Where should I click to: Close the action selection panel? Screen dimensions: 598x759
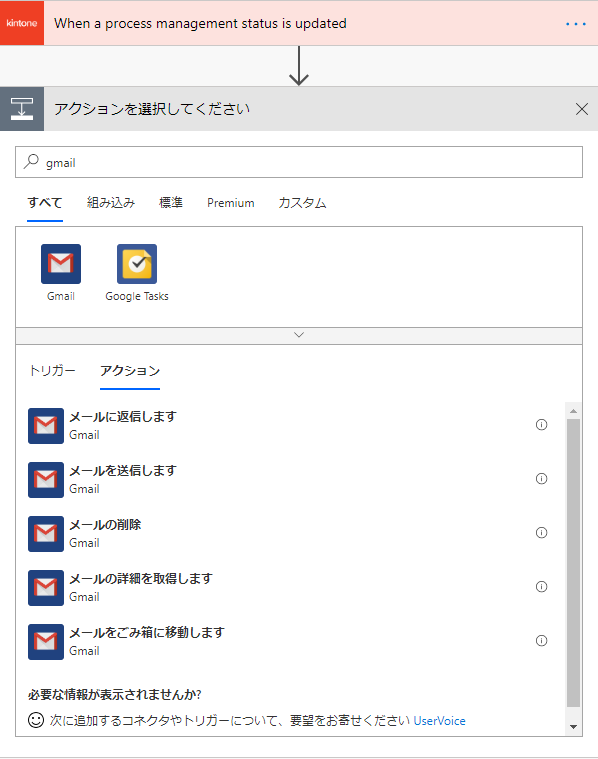click(x=582, y=109)
